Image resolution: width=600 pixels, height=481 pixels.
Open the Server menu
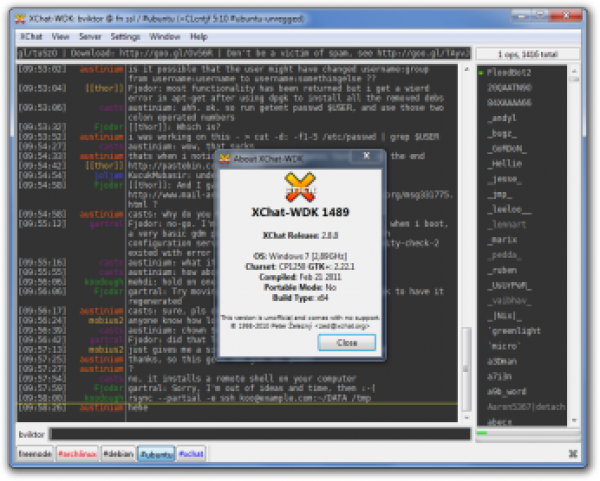tap(90, 37)
